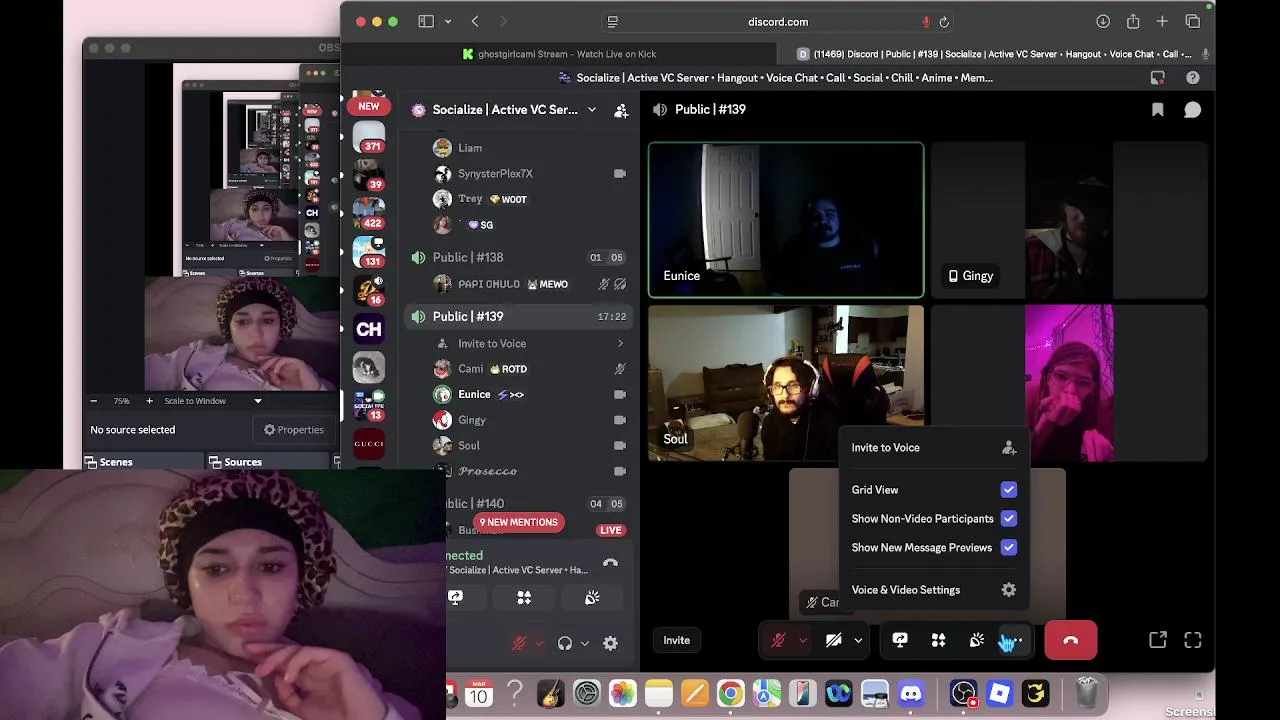Viewport: 1280px width, 720px height.
Task: Click the Discord help question mark icon
Action: click(x=1193, y=77)
